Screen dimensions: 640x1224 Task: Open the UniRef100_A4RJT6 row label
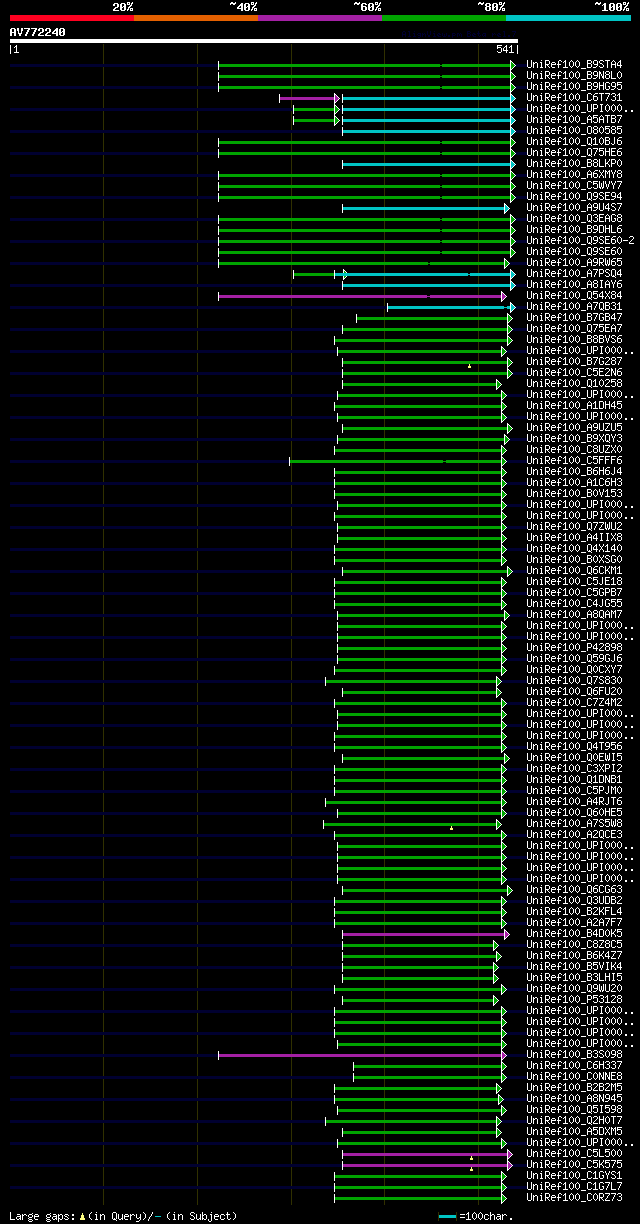pyautogui.click(x=574, y=802)
